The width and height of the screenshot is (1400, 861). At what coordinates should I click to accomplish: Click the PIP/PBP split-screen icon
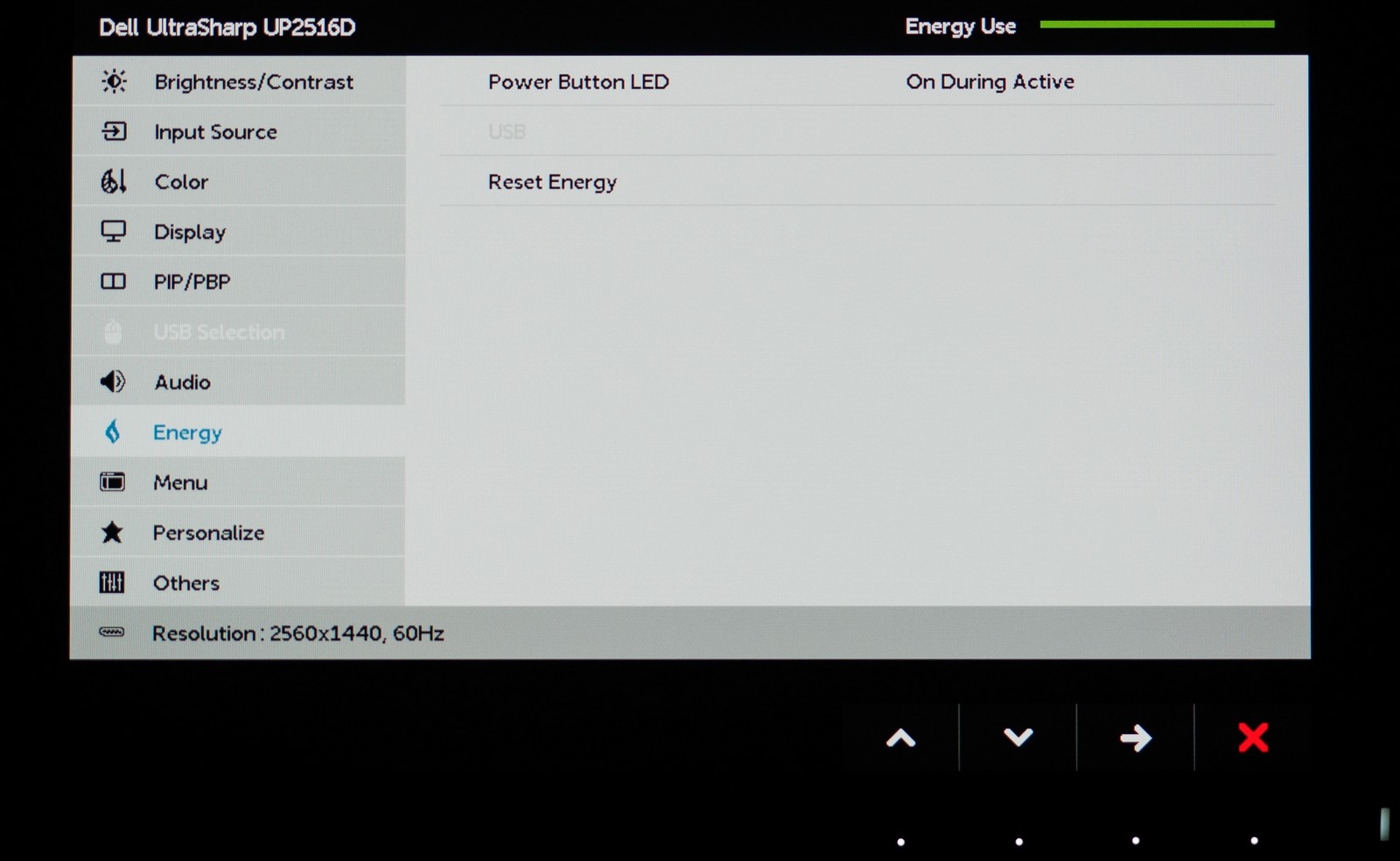pos(114,282)
